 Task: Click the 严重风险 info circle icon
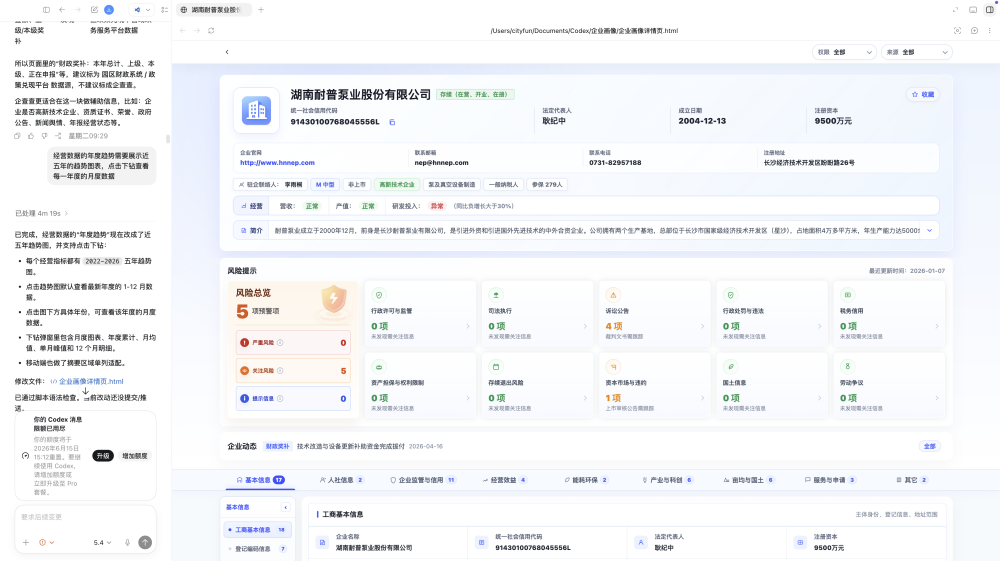coord(280,342)
